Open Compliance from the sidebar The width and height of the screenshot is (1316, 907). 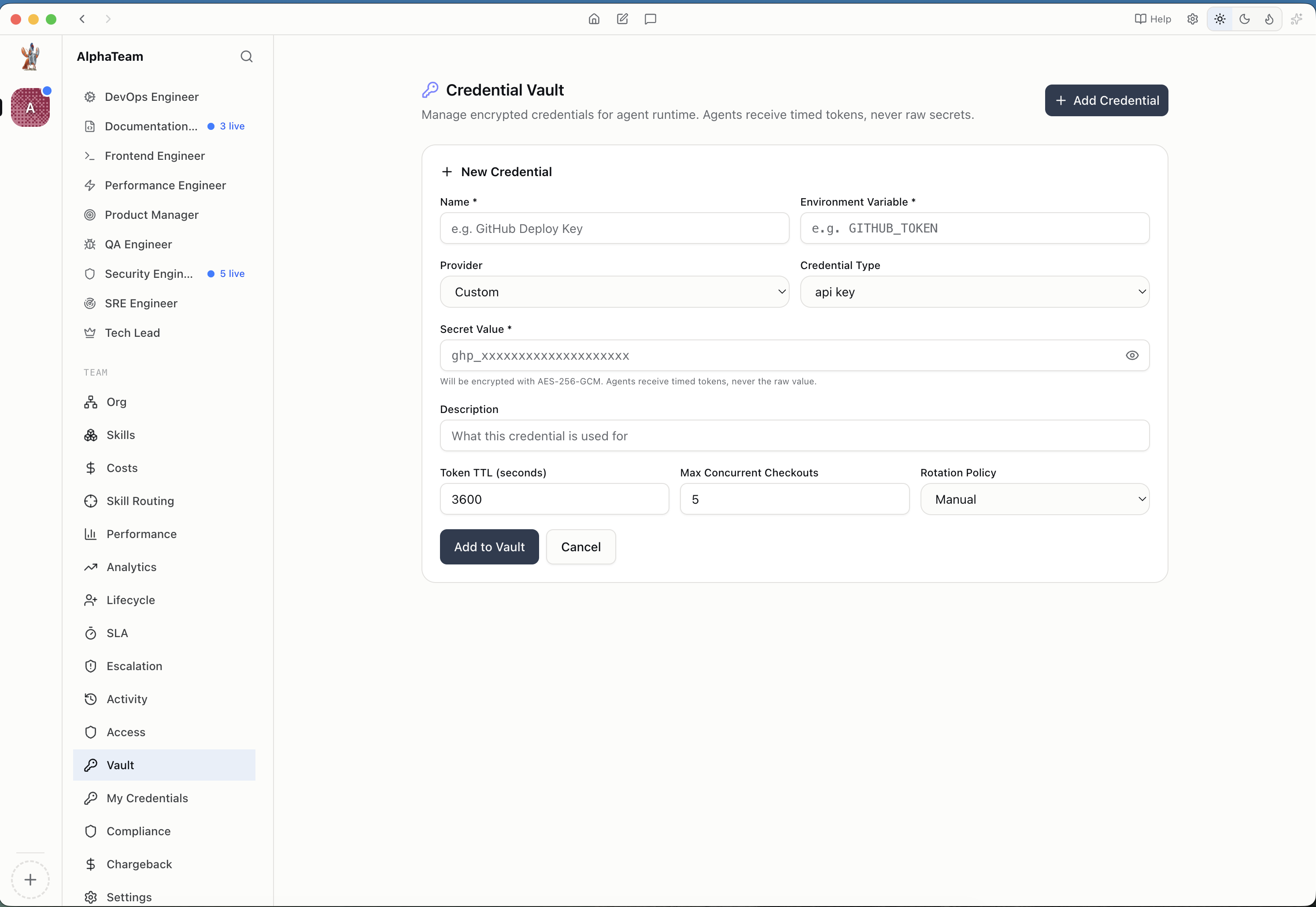138,831
